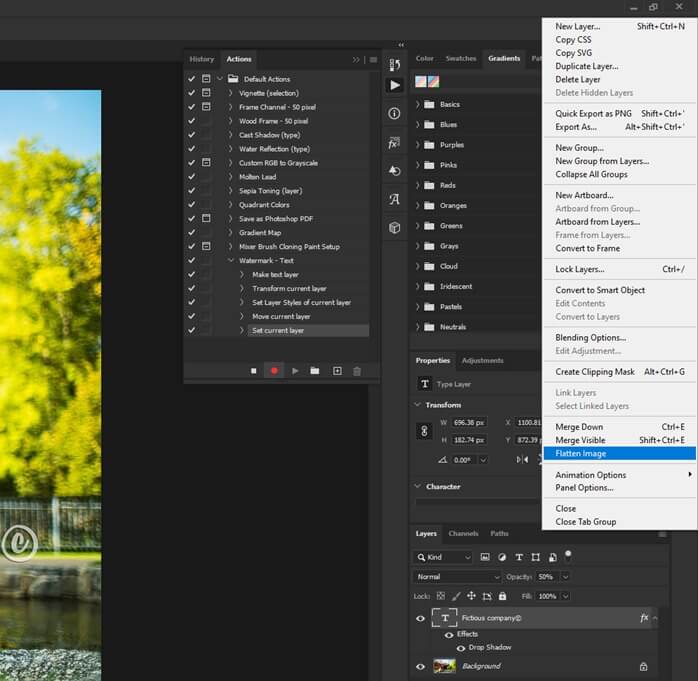
Task: Toggle layer filtering on/off switch
Action: 568,555
